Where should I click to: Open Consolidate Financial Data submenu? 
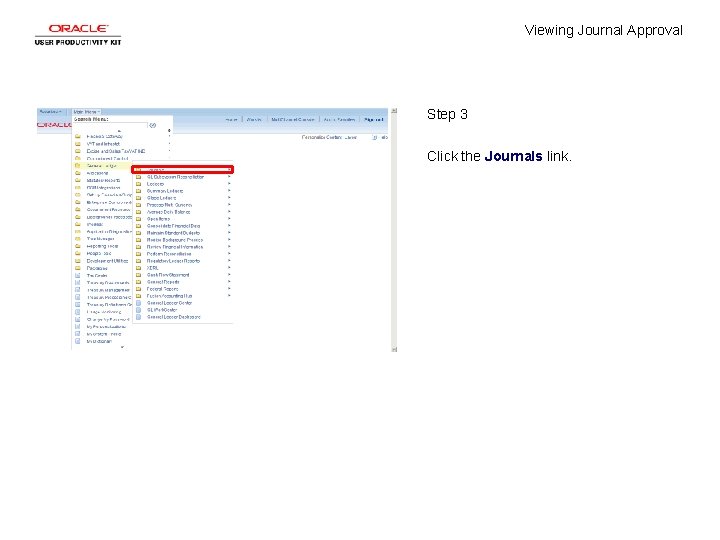173,226
